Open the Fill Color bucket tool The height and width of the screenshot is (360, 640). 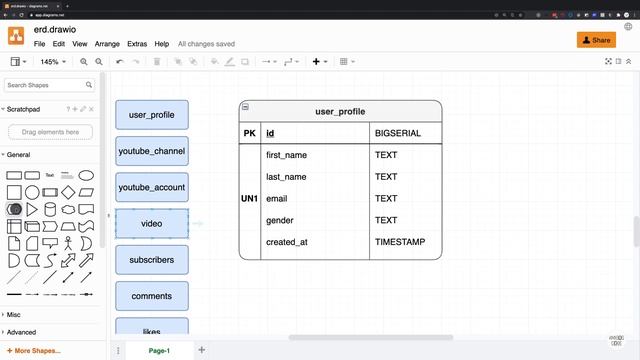pos(214,62)
